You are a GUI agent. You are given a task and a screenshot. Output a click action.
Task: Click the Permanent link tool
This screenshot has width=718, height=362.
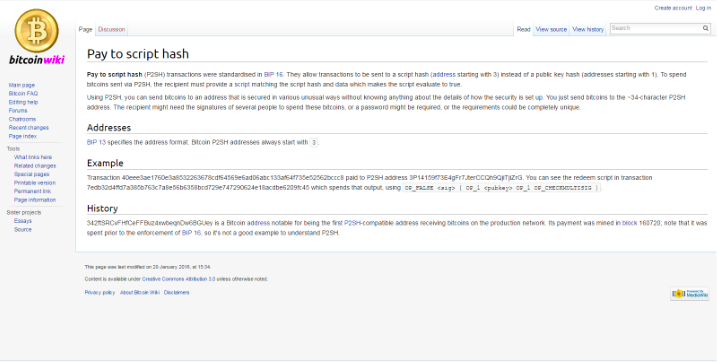[33, 191]
